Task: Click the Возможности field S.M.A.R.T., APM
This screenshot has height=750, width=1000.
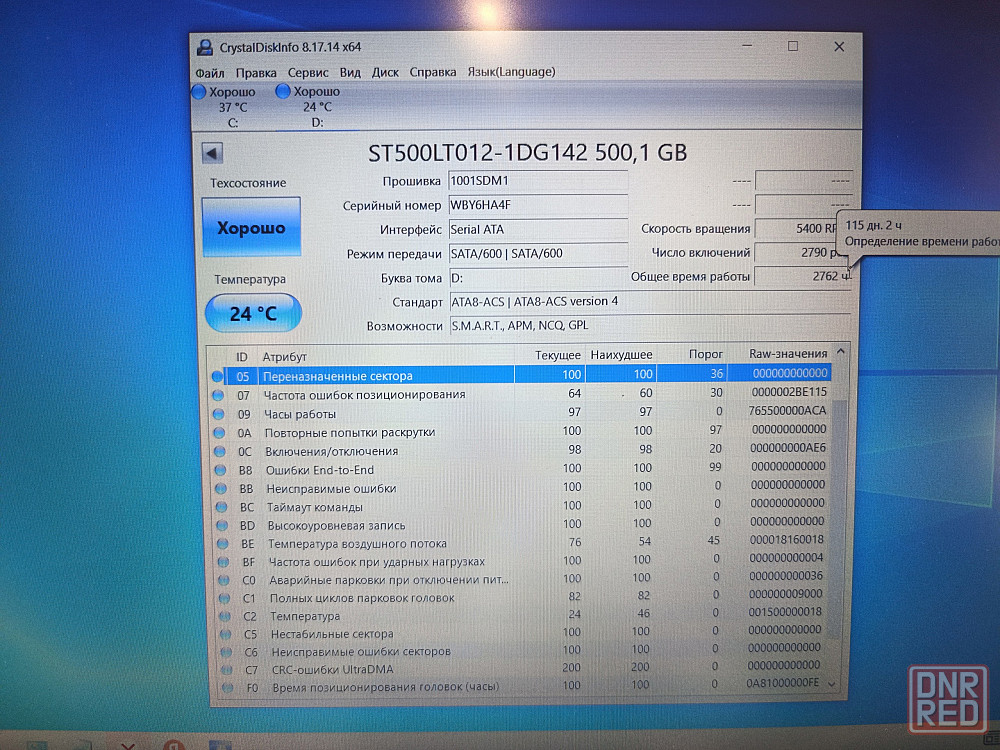Action: point(649,326)
